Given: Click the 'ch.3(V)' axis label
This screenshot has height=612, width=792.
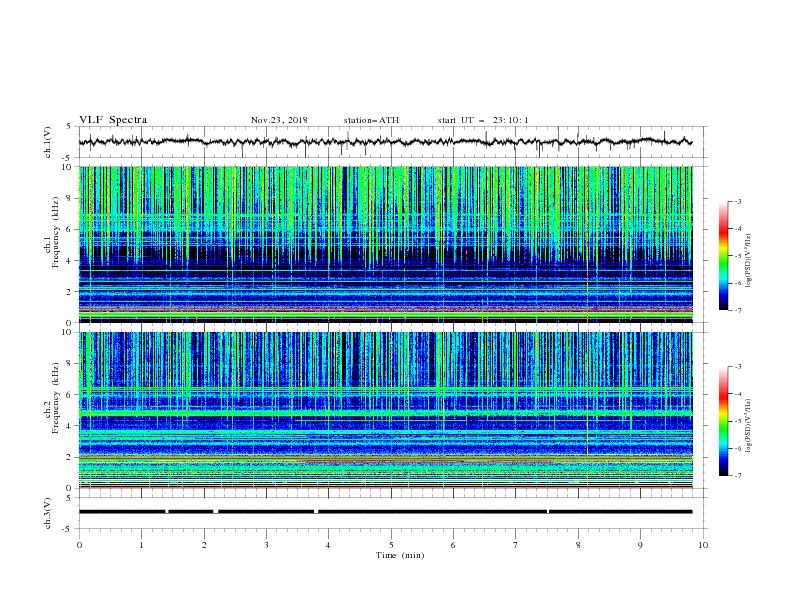Looking at the screenshot, I should click(48, 513).
